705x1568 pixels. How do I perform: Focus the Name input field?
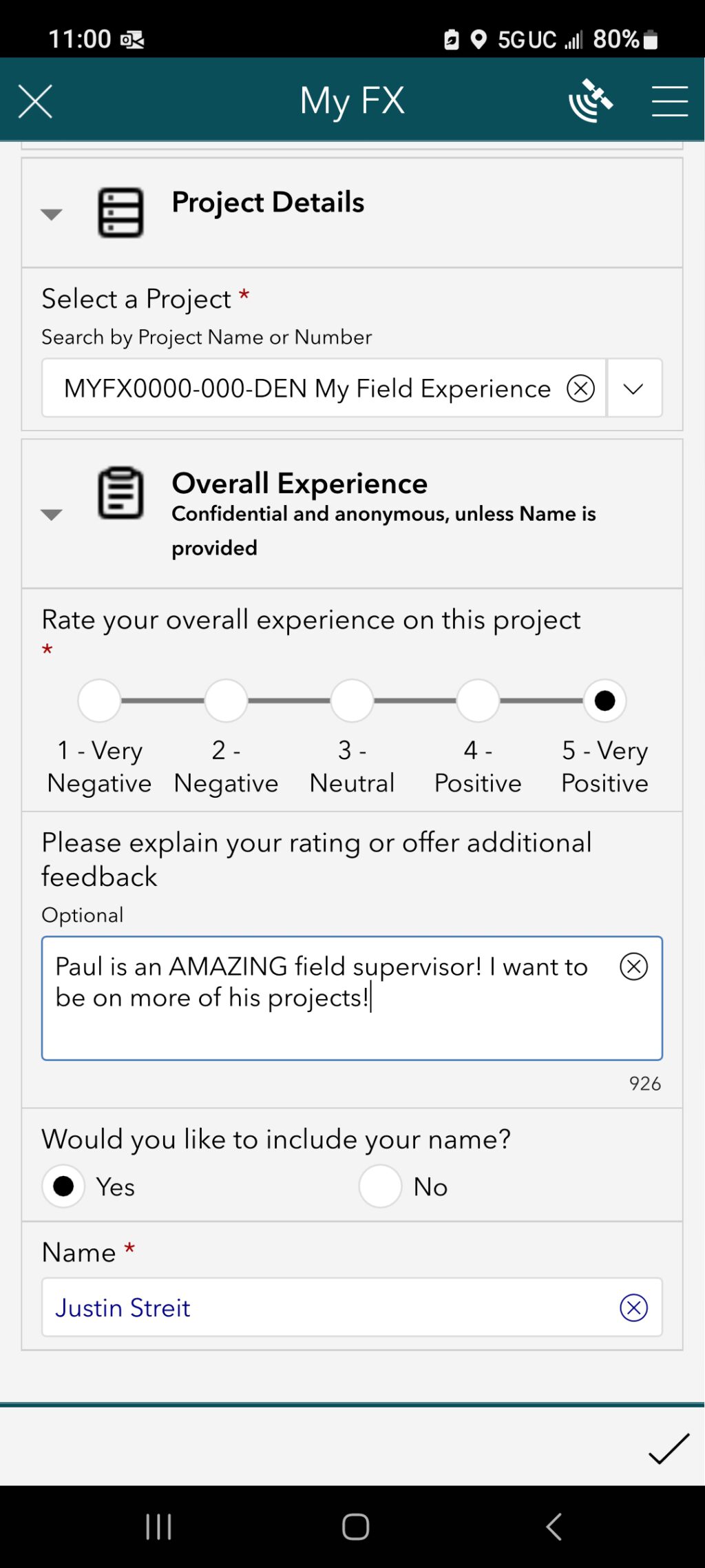pyautogui.click(x=330, y=1308)
